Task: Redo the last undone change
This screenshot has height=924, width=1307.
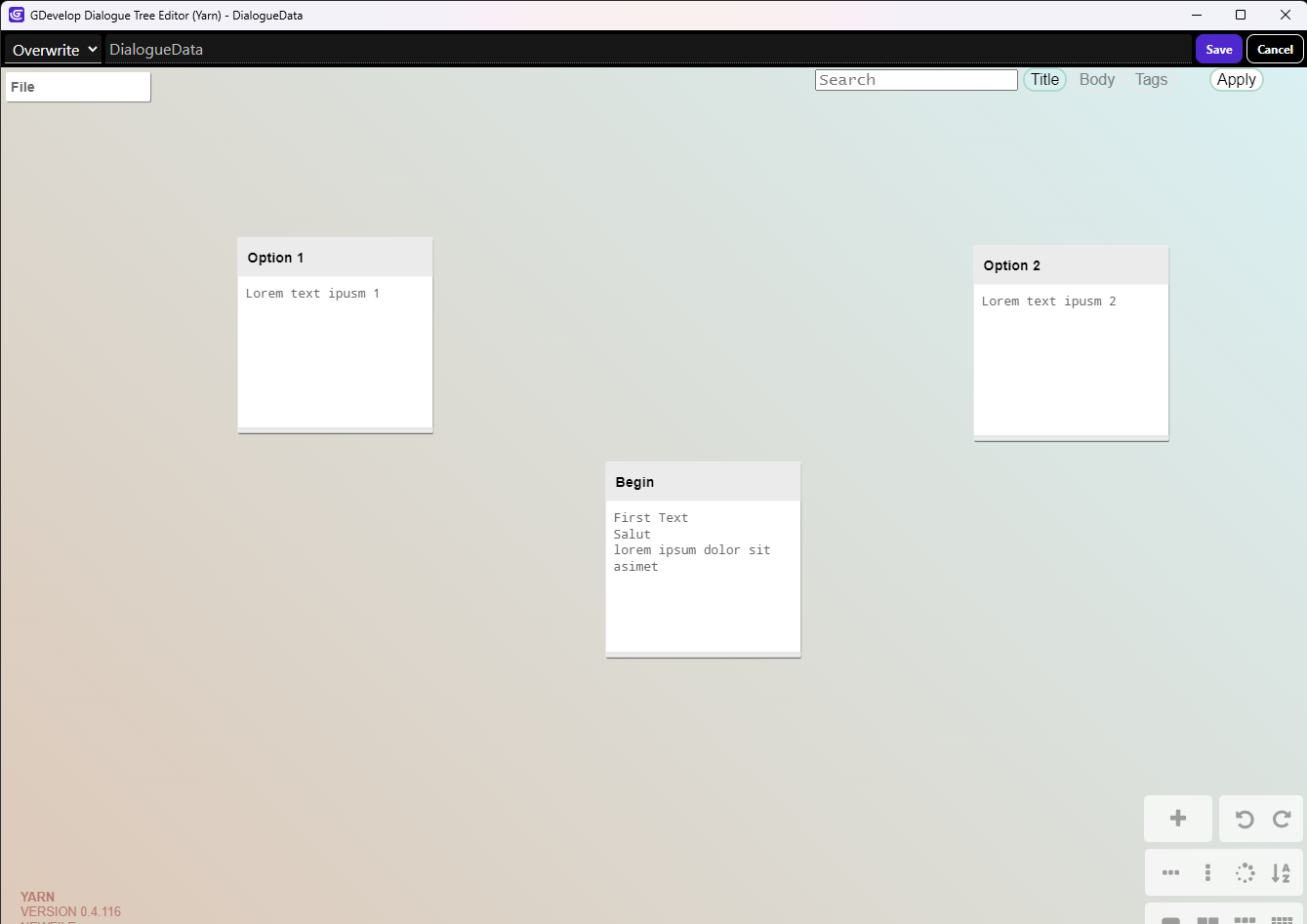Action: [1281, 819]
